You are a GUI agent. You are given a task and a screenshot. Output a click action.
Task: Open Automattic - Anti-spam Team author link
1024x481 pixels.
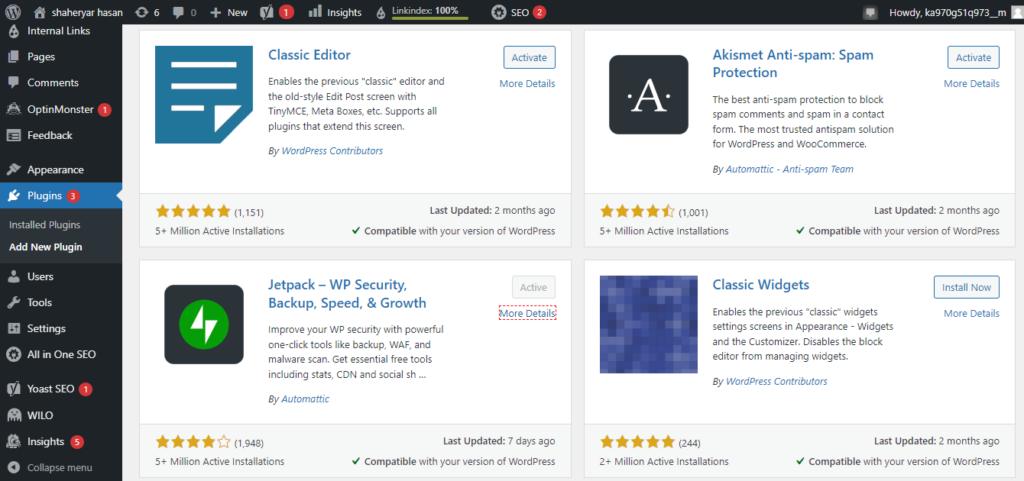point(789,169)
